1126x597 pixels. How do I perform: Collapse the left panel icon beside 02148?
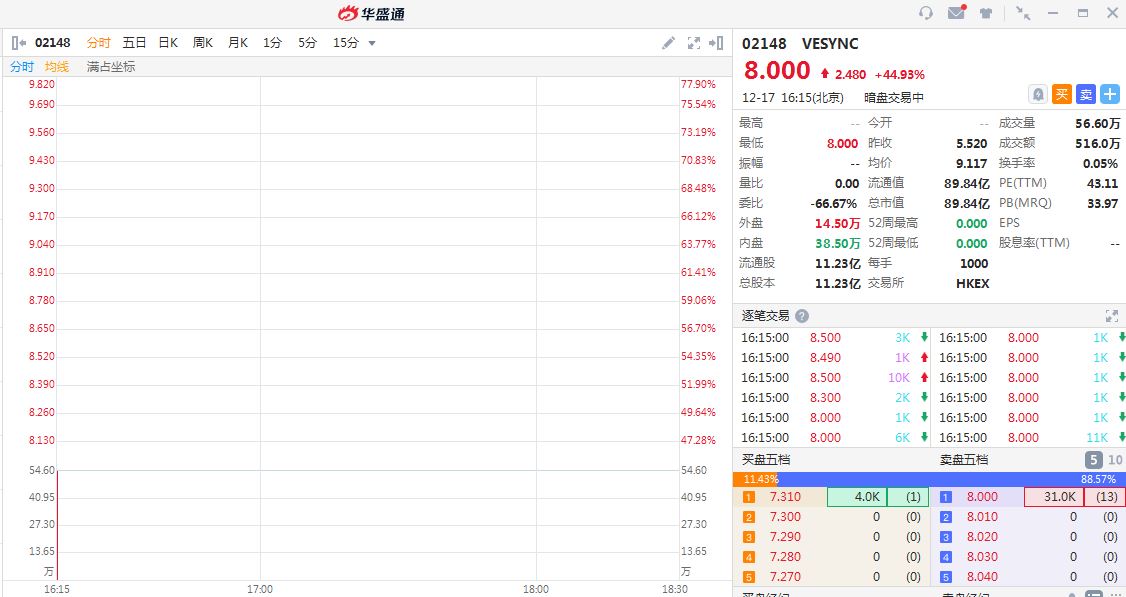(x=19, y=43)
